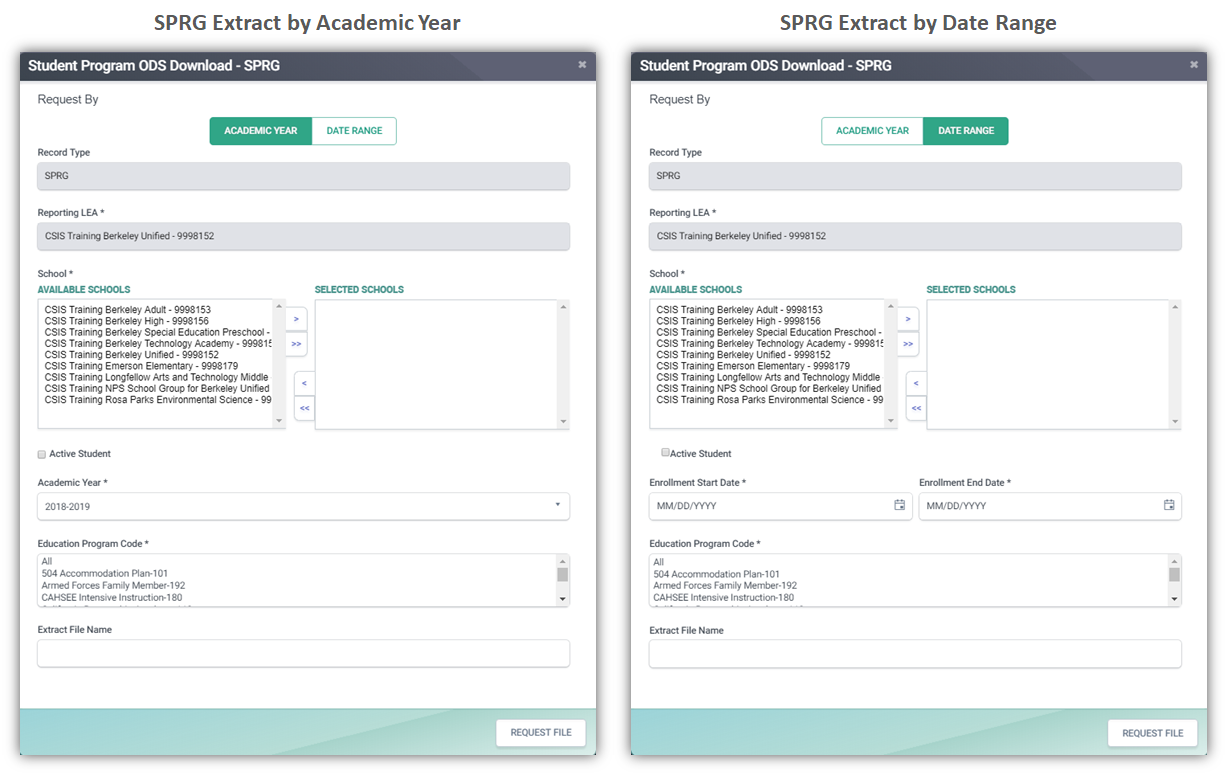The width and height of the screenshot is (1227, 775).
Task: Click the << transfer arrow in the Date Range dialog
Action: [x=916, y=408]
